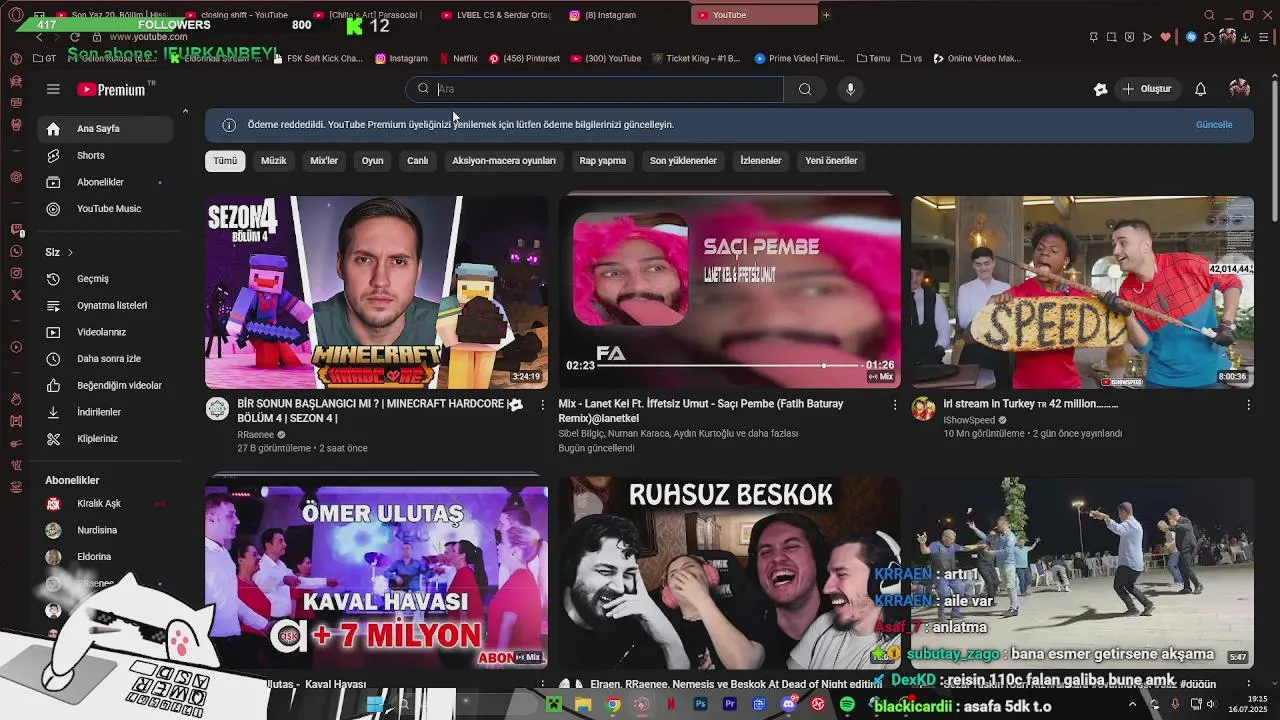Open Oynatma listeleri playlists
The height and width of the screenshot is (720, 1280).
[x=105, y=305]
